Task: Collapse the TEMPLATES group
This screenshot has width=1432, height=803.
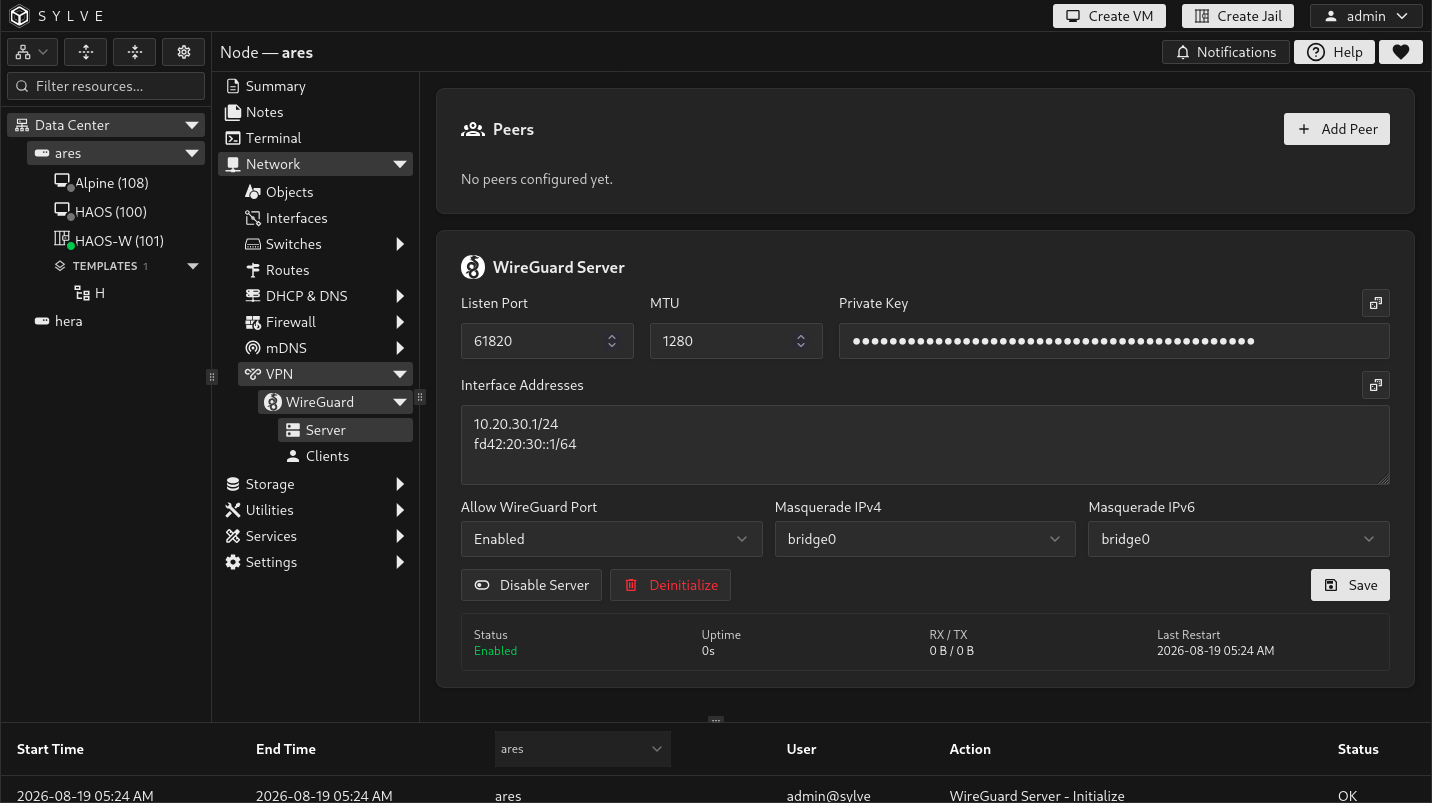Action: [193, 266]
